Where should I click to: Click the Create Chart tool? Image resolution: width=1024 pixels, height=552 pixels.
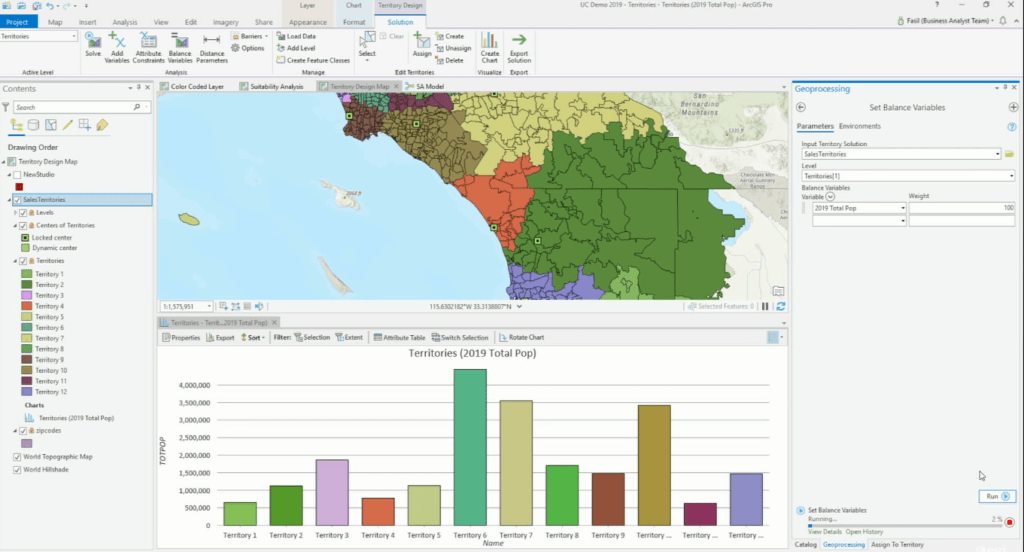click(x=490, y=48)
